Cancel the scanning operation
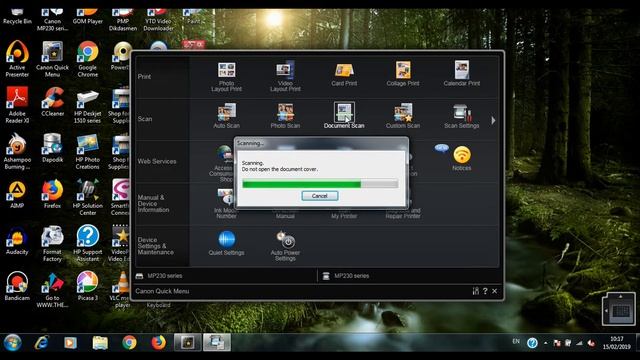640x360 pixels. tap(320, 196)
